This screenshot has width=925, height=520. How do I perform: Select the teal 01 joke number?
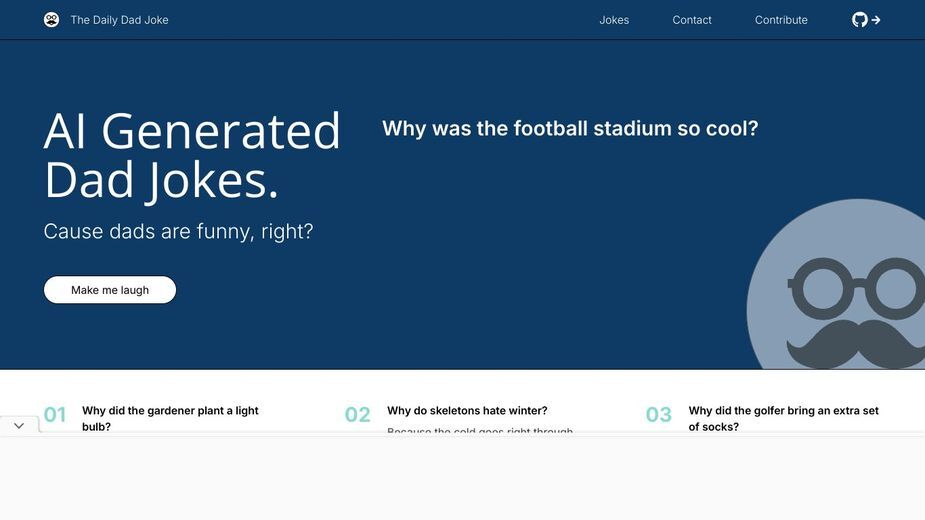(55, 414)
